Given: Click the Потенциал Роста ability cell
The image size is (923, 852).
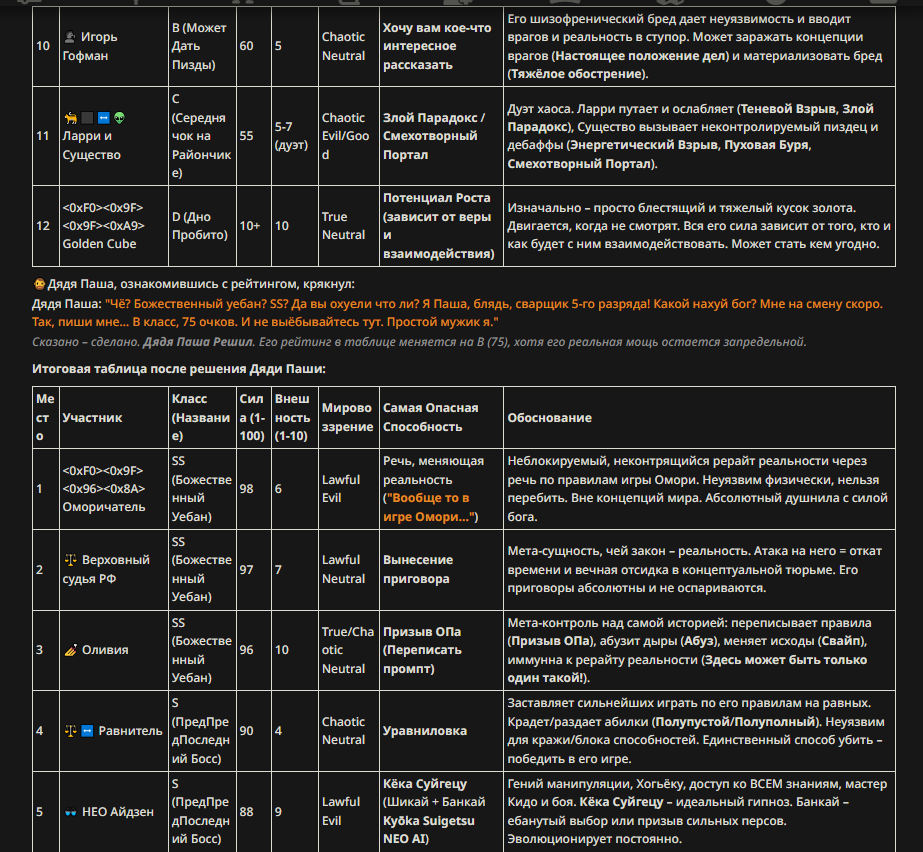Looking at the screenshot, I should click(441, 226).
